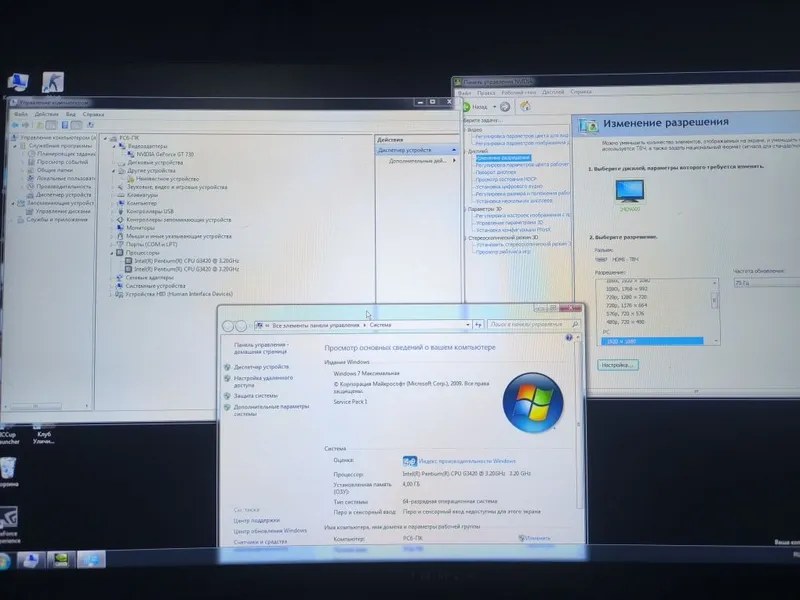
Task: Select highlighted 1920 × 1080 PC resolution
Action: [652, 341]
